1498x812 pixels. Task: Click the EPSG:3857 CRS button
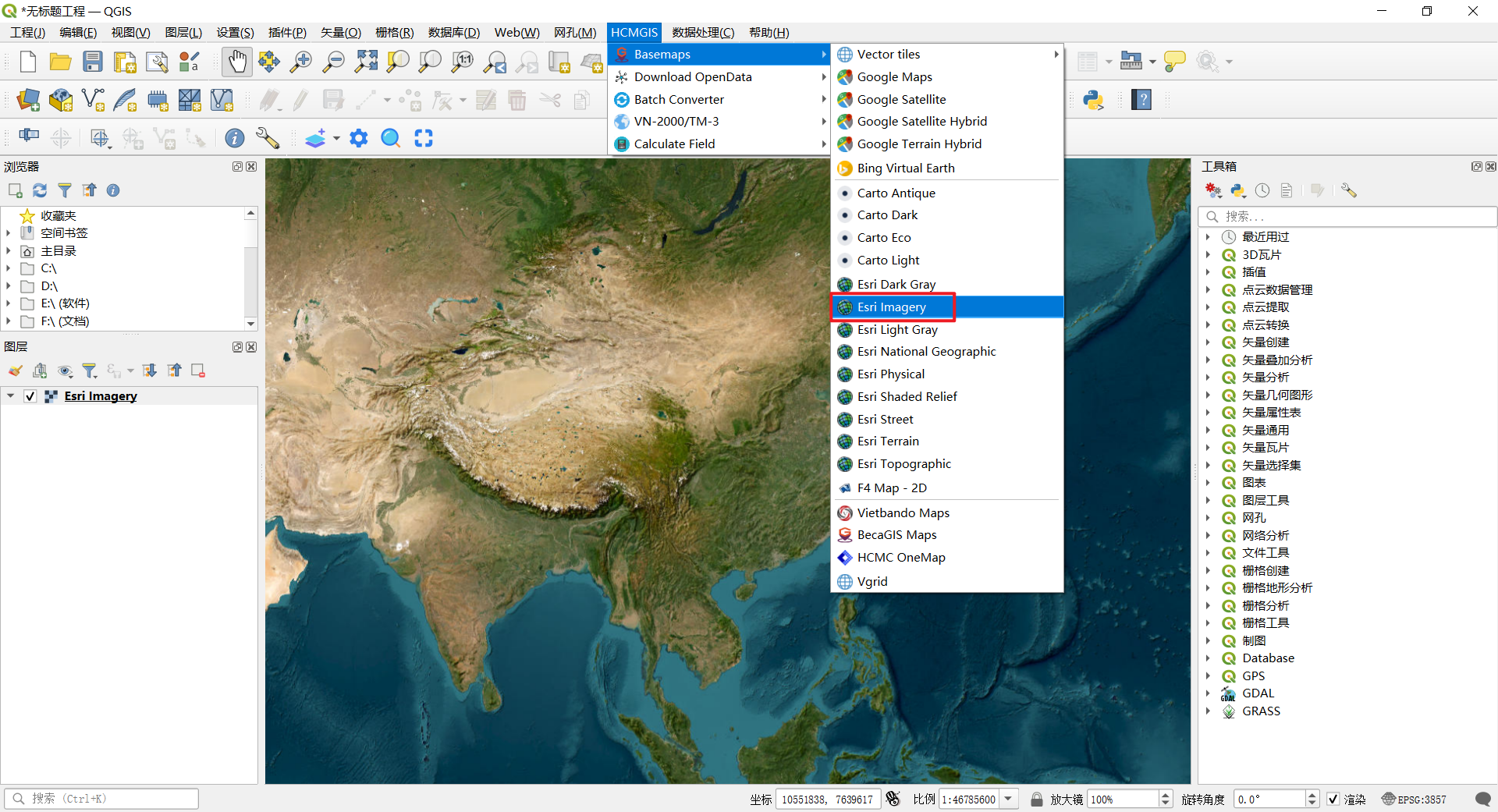coord(1414,799)
